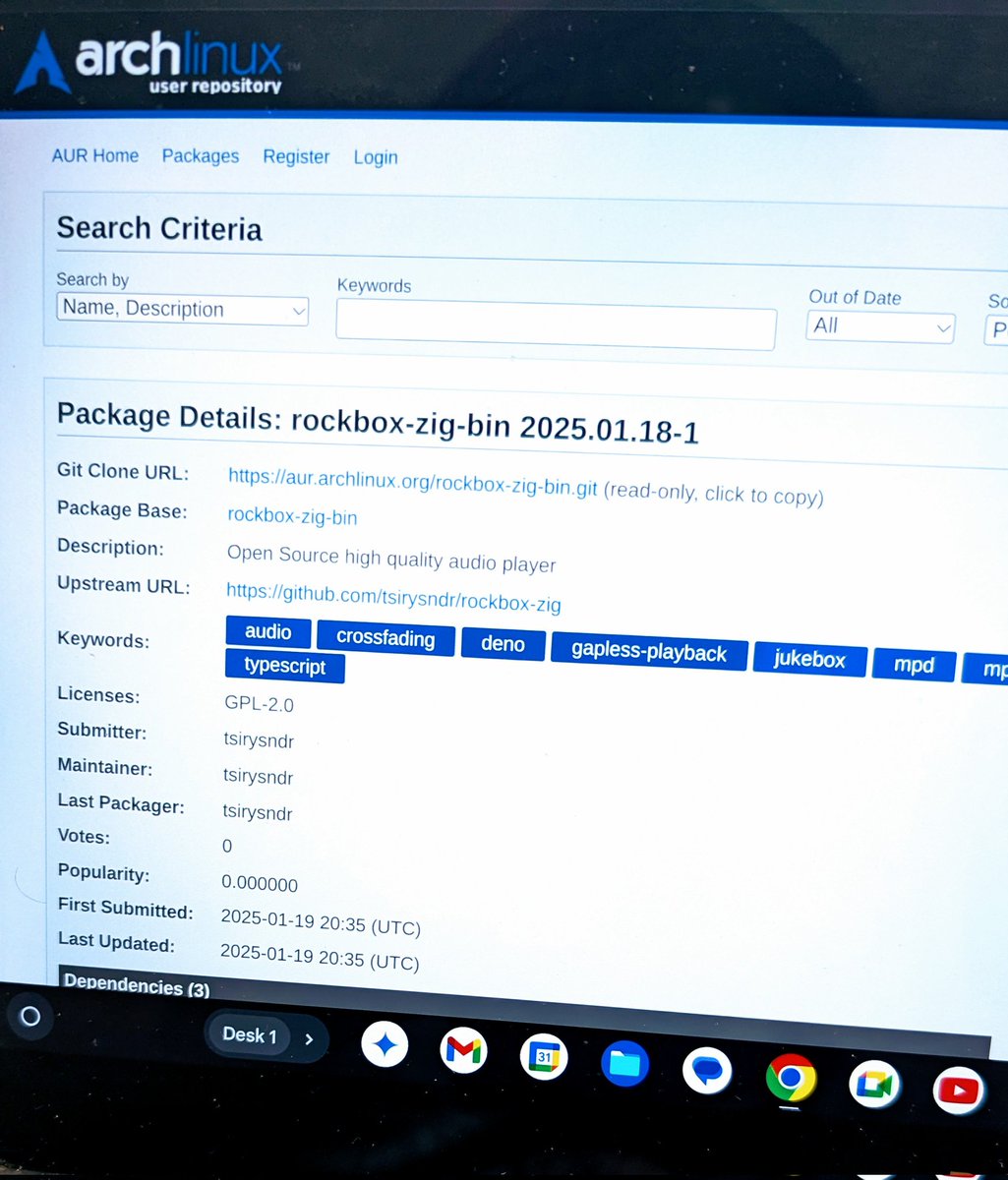This screenshot has height=1180, width=1008.
Task: Click the Votes value 0
Action: pos(227,846)
